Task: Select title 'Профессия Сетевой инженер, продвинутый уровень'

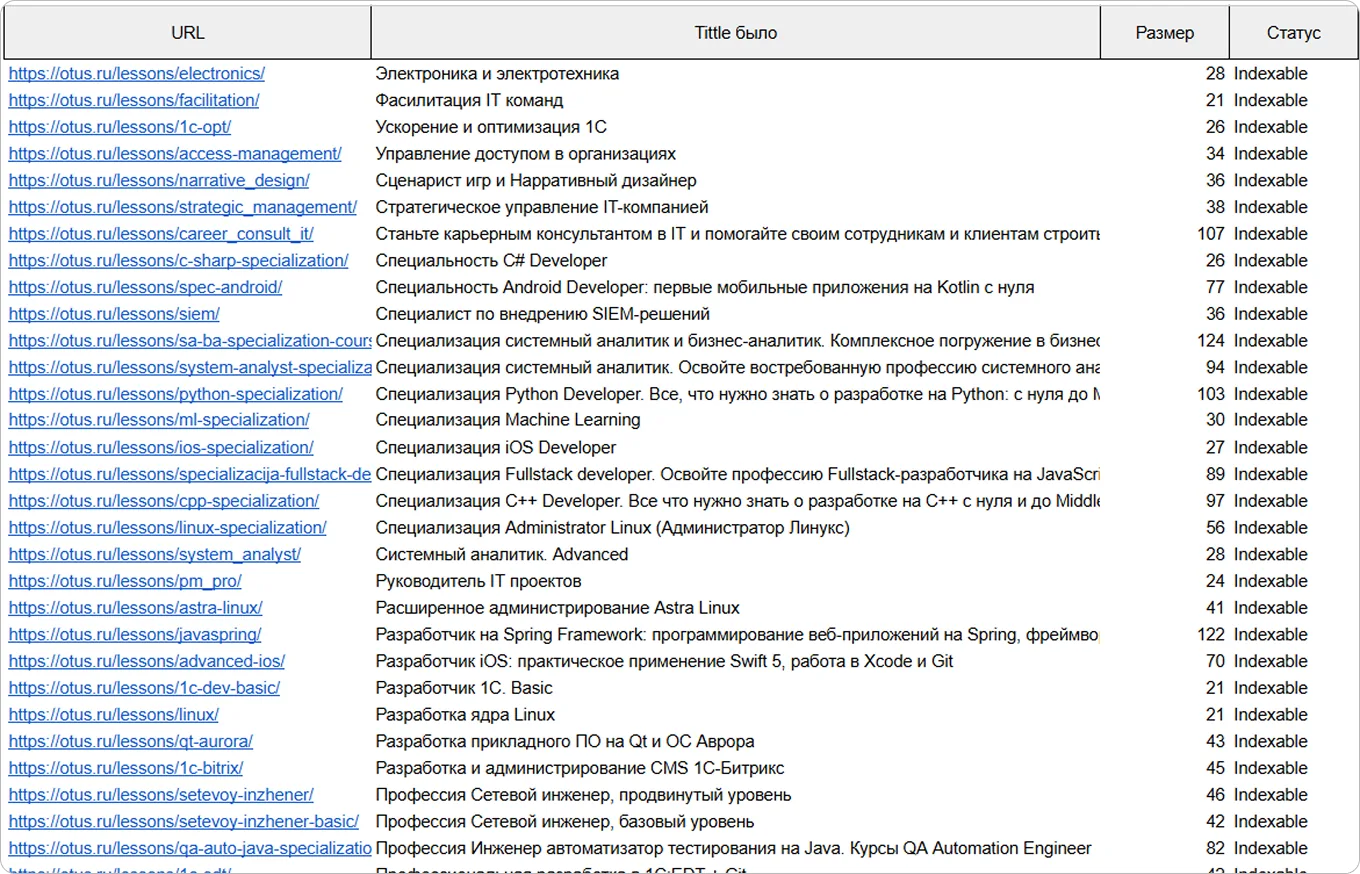Action: (584, 795)
